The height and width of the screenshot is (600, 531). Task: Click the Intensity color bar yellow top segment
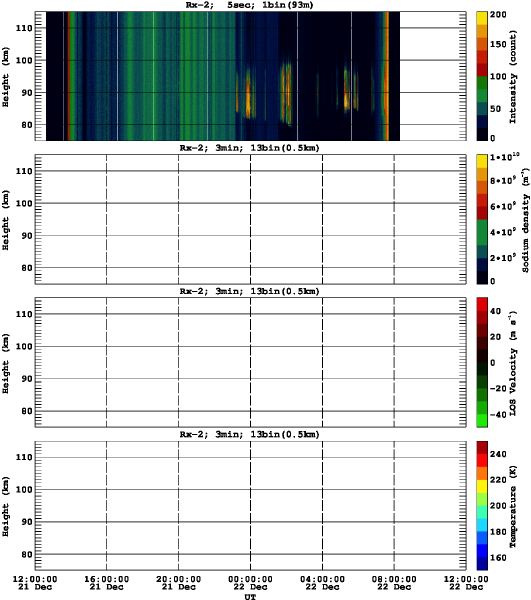[x=482, y=18]
